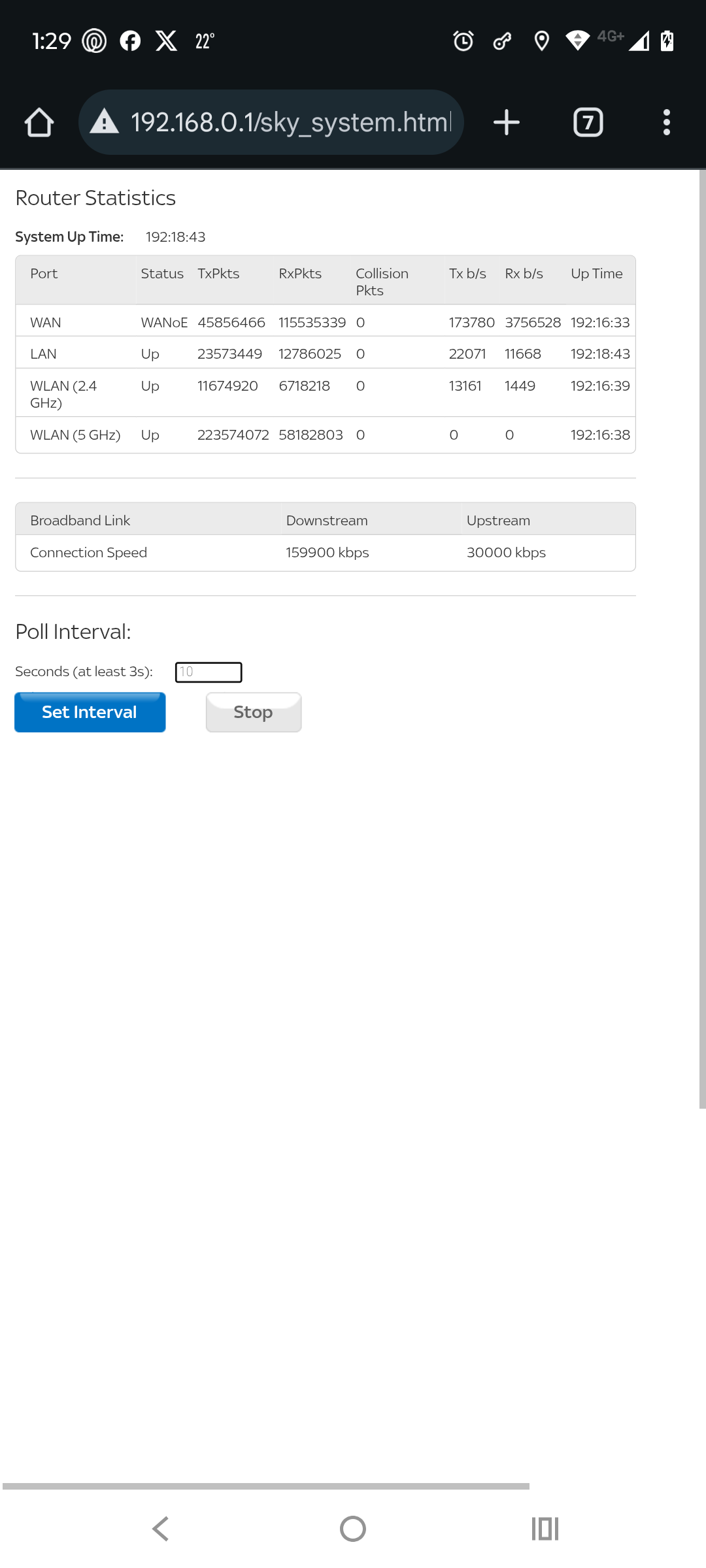Tap the location pin status icon
The image size is (706, 1568).
click(x=541, y=41)
